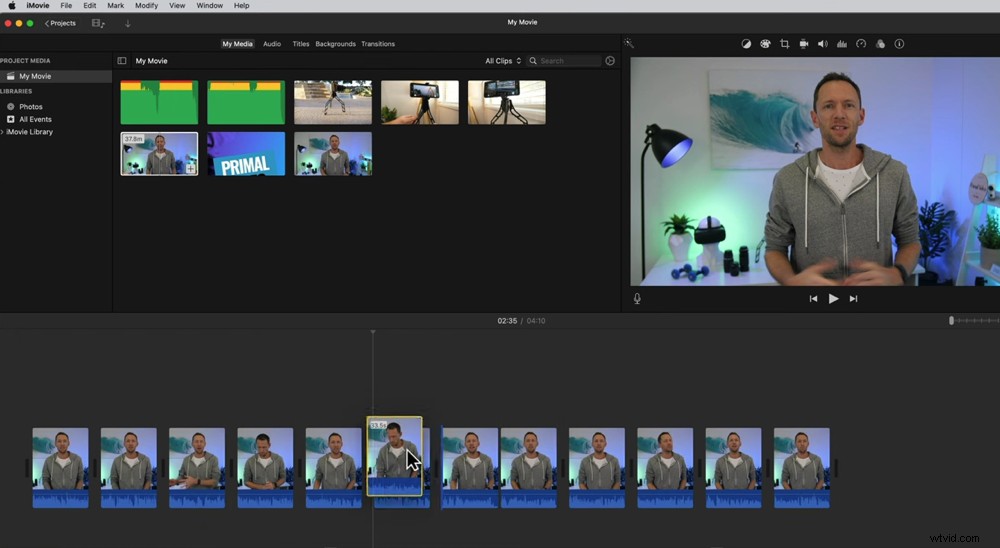Open the Volume adjustment tool
Screen dimensions: 1000x548
(x=823, y=44)
